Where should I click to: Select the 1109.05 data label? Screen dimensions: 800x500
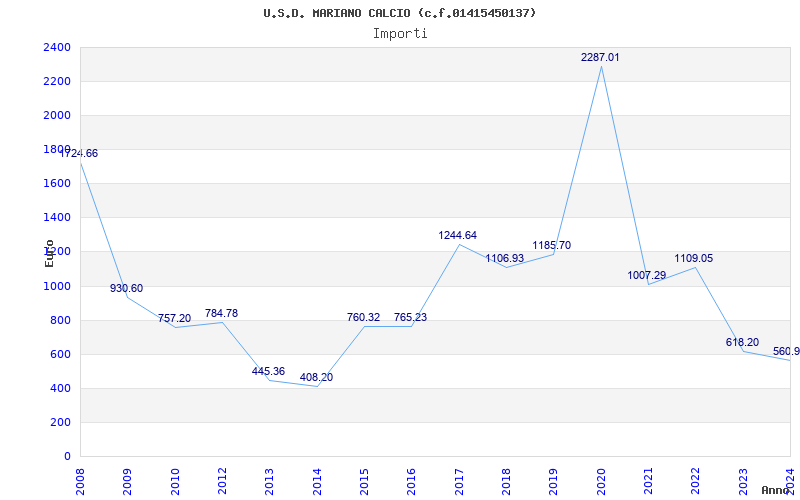(x=693, y=259)
